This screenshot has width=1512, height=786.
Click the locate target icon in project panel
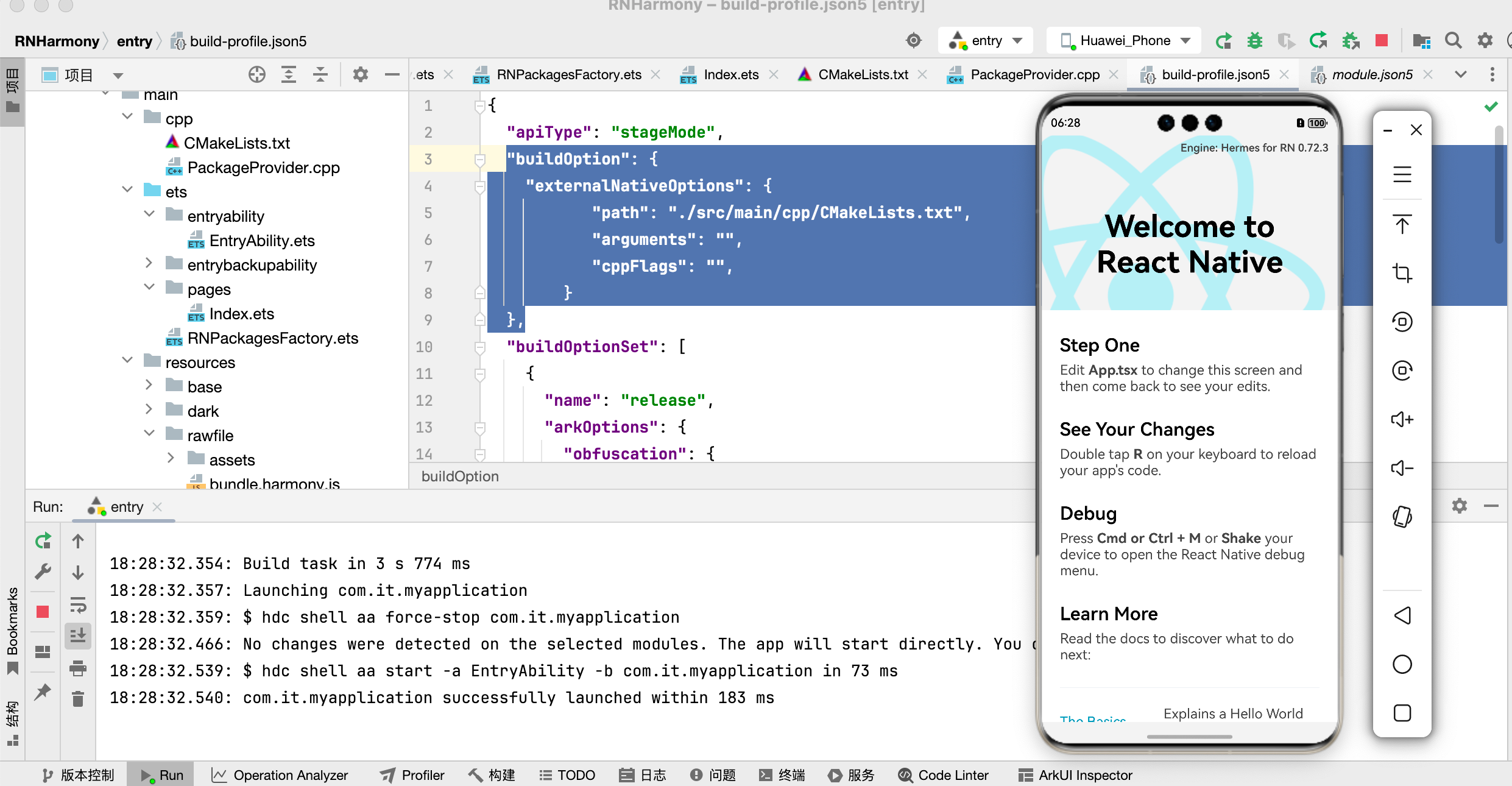(257, 74)
